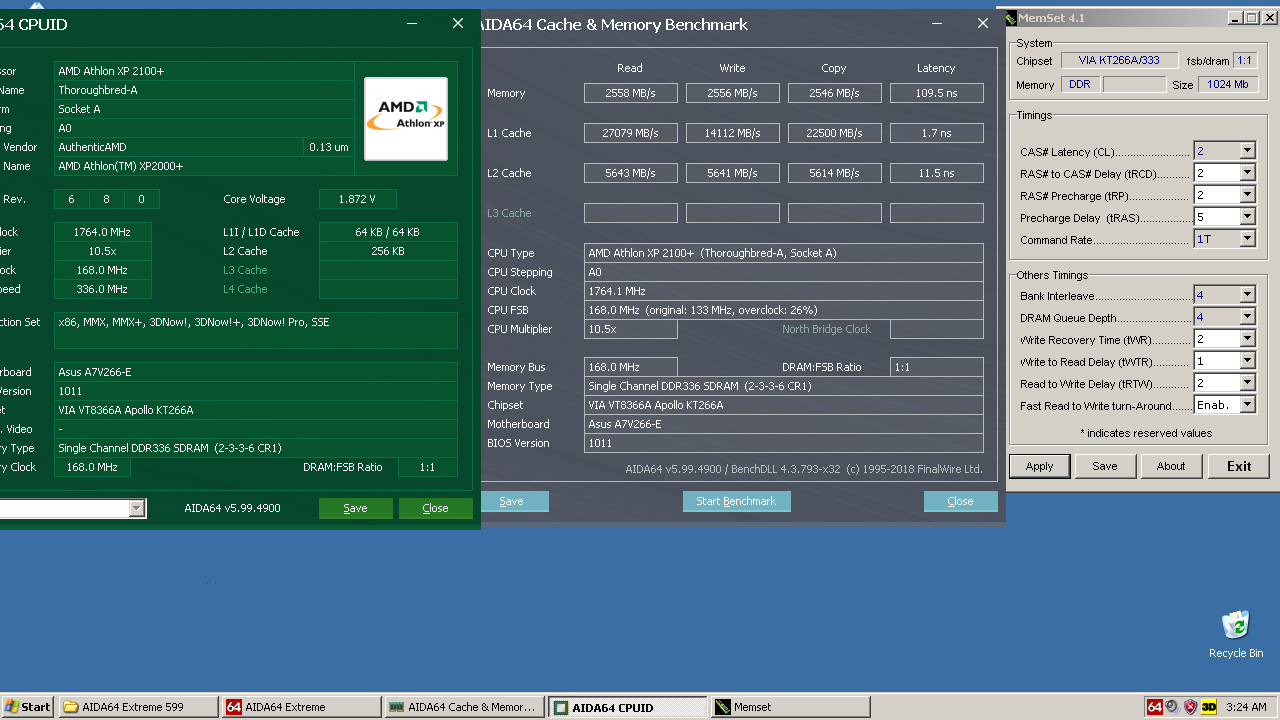
Task: Click the 0.13 um process value
Action: click(x=329, y=147)
